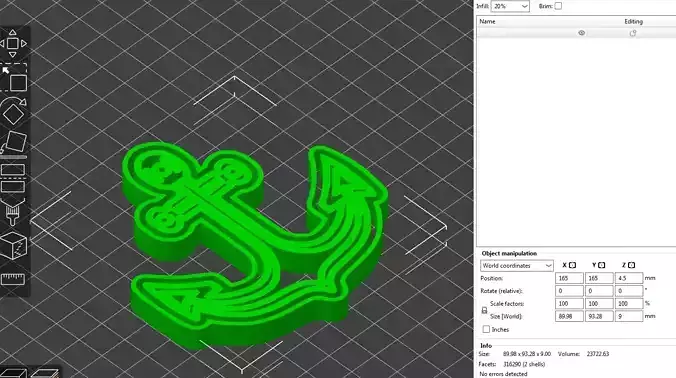Click the Name column header

487,21
